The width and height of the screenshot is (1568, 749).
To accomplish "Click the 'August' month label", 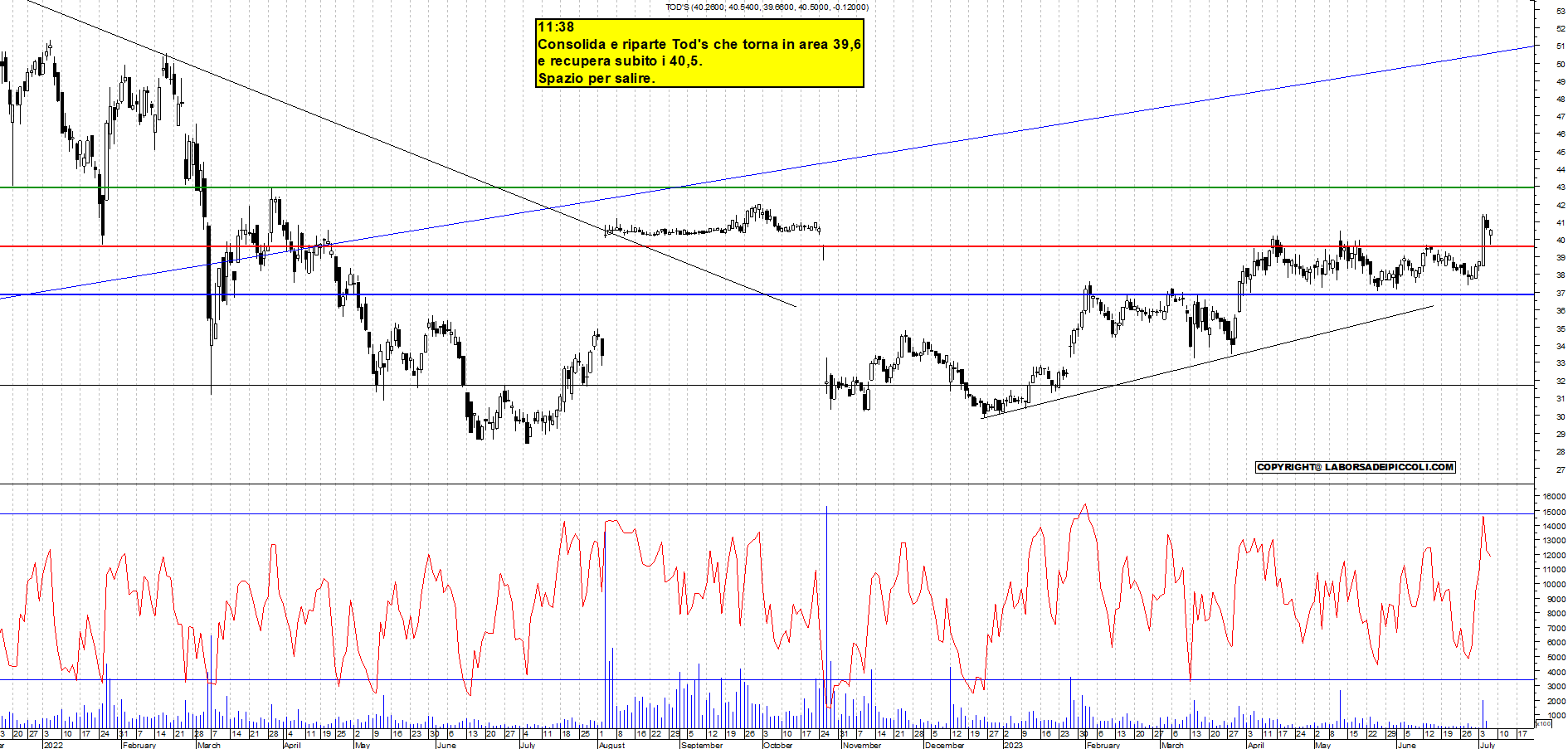I will coord(612,745).
